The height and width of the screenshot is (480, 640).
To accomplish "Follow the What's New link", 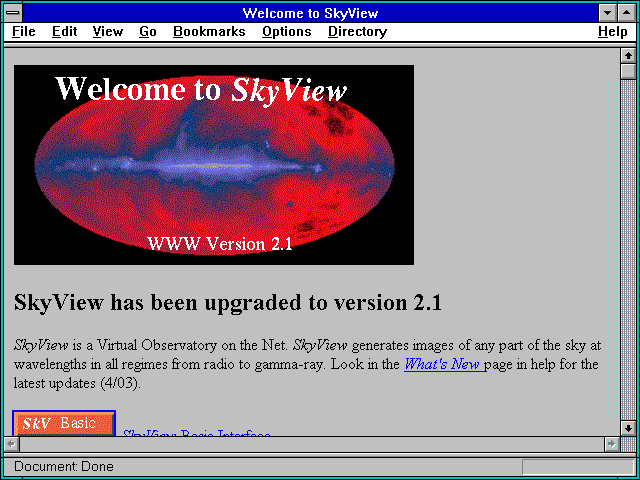I will [444, 364].
